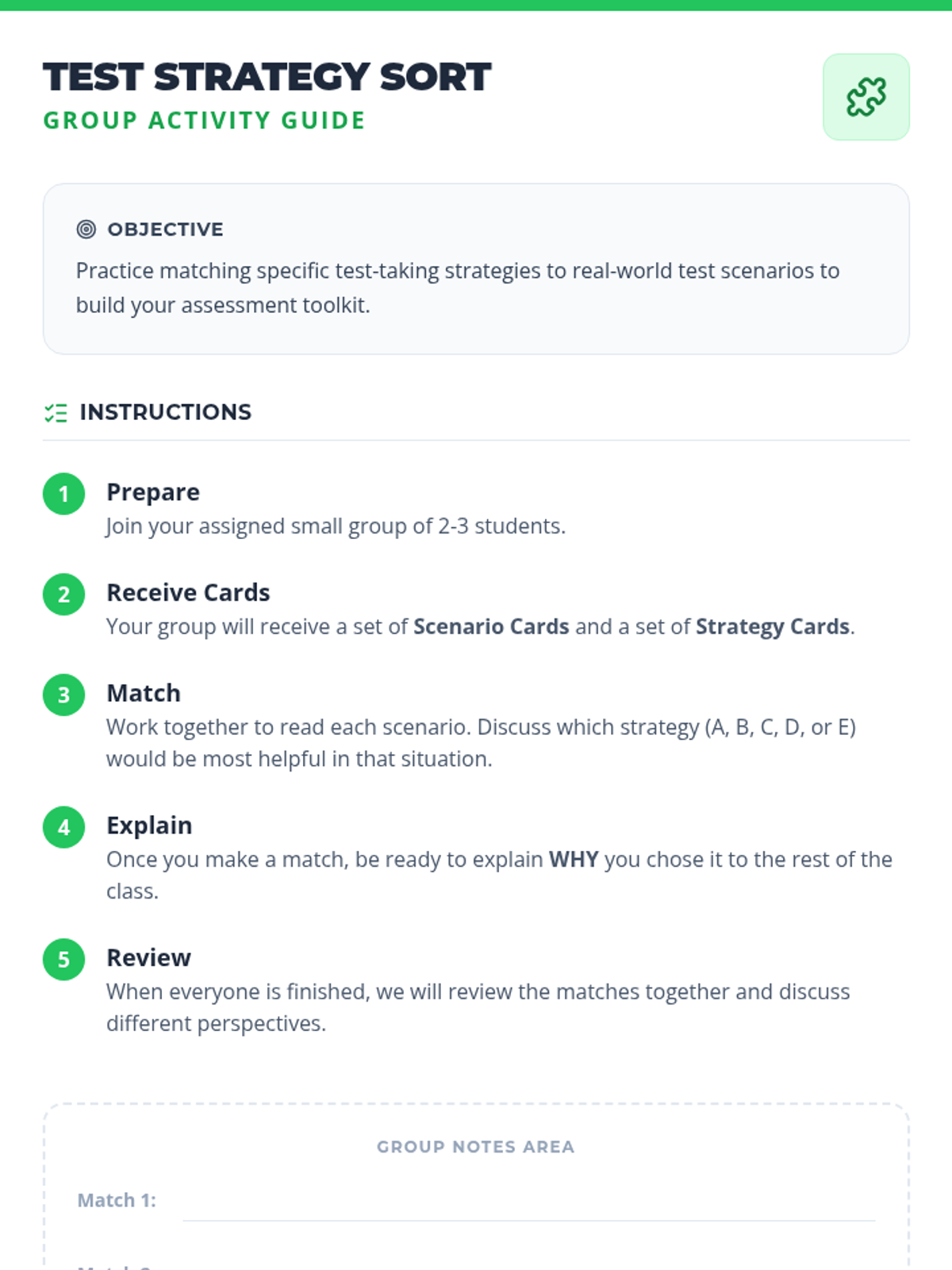Click the checklist icon beside Instructions
Image resolution: width=952 pixels, height=1270 pixels.
[x=56, y=413]
